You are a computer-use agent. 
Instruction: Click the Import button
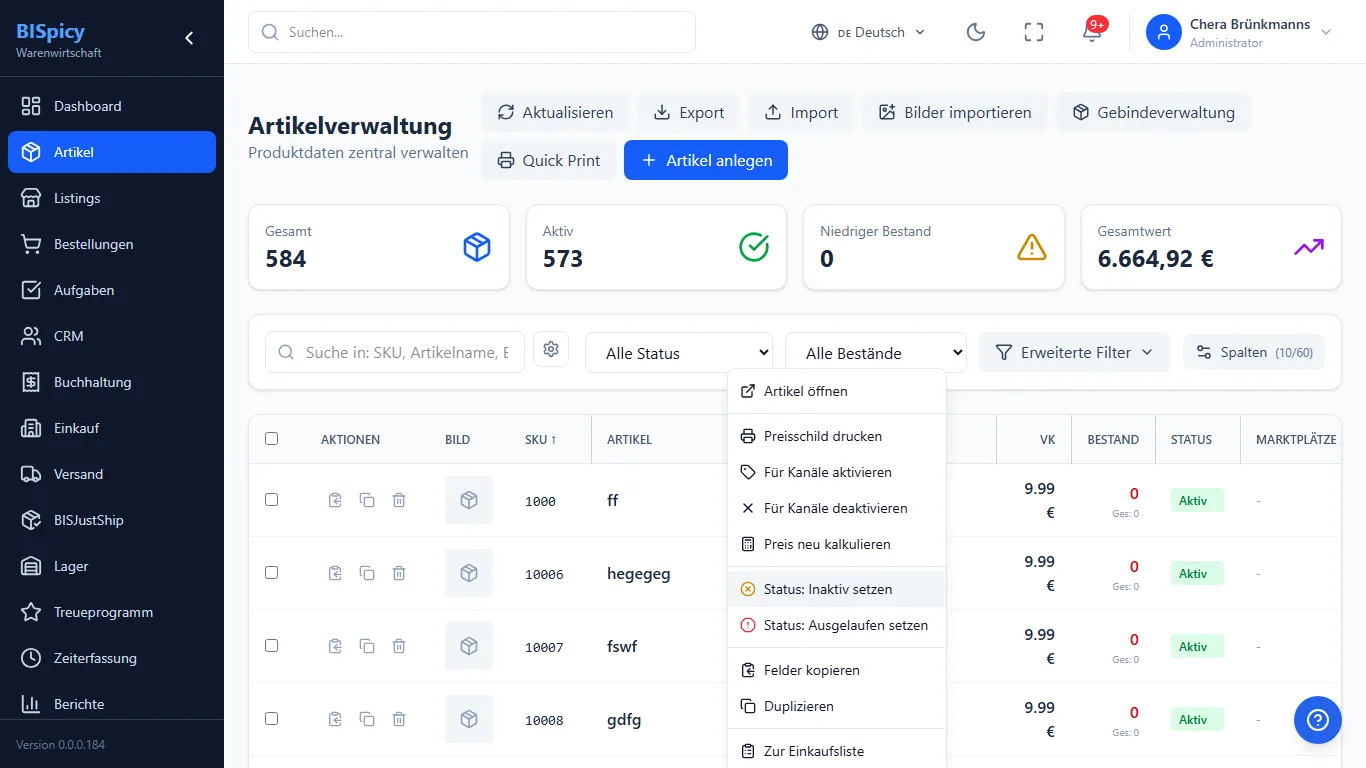[x=801, y=112]
